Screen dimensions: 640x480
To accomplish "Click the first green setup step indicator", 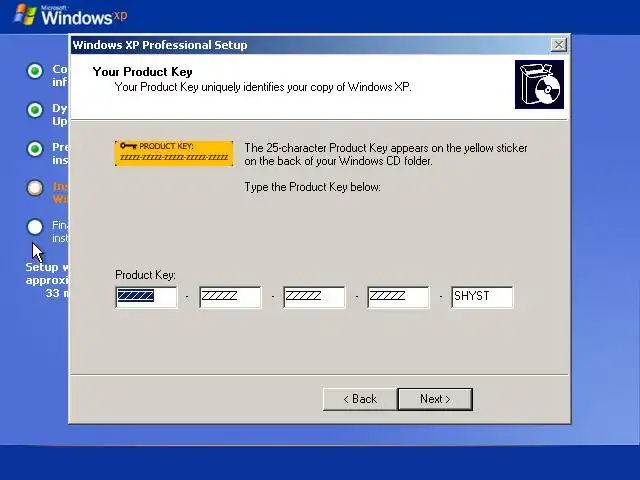I will (x=35, y=71).
